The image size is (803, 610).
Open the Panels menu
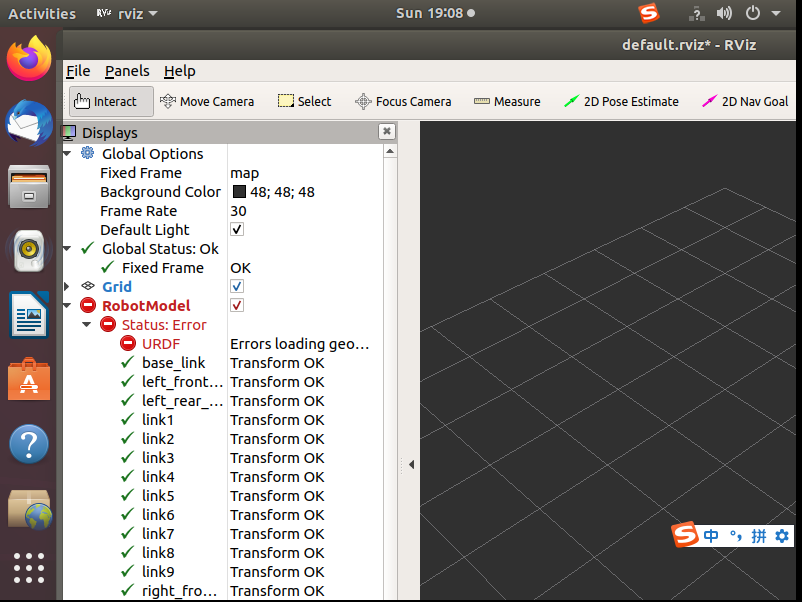(127, 71)
